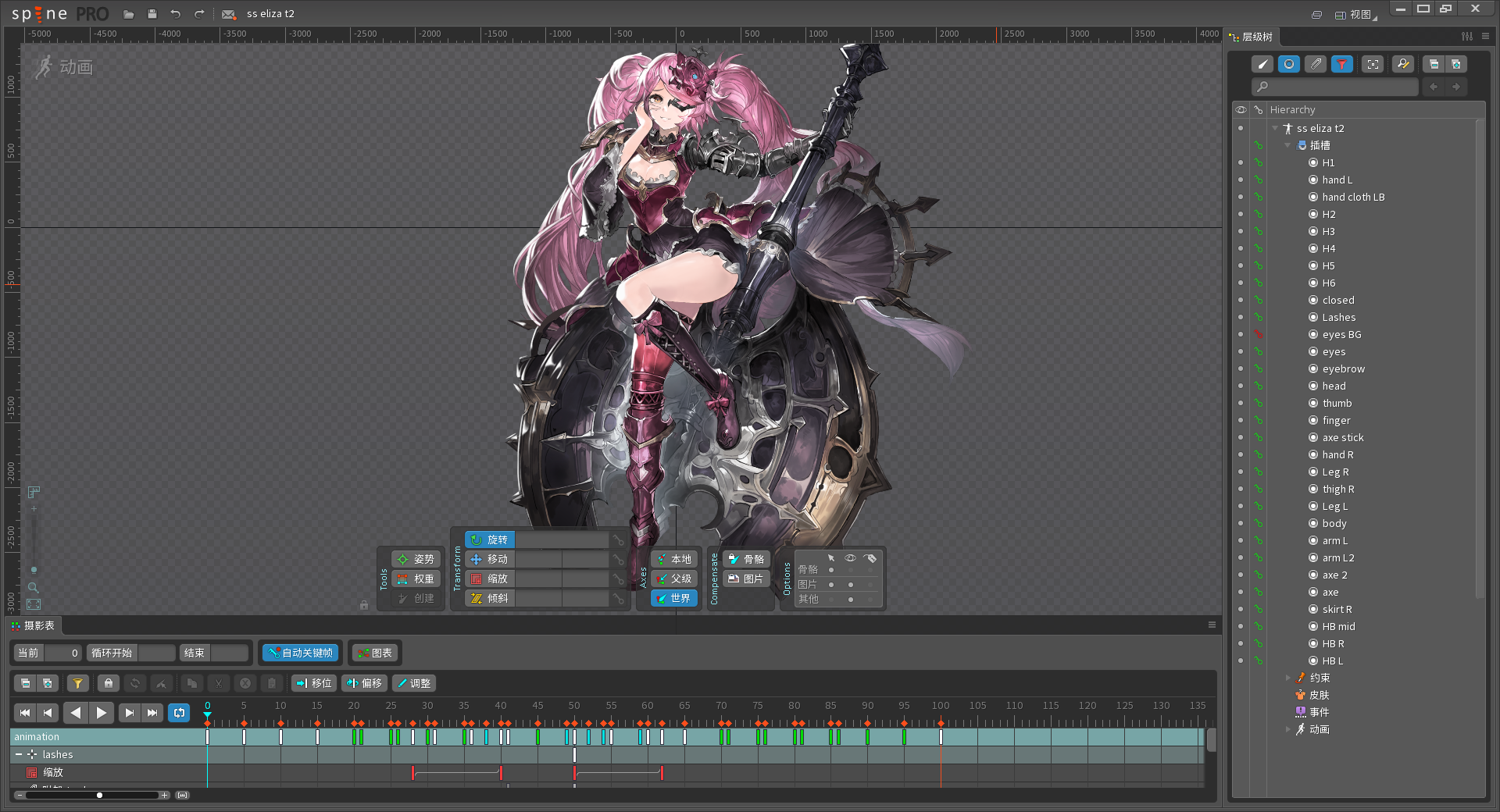Toggle bone filter in hierarchy toolbar
This screenshot has height=812, width=1500.
click(x=1262, y=64)
